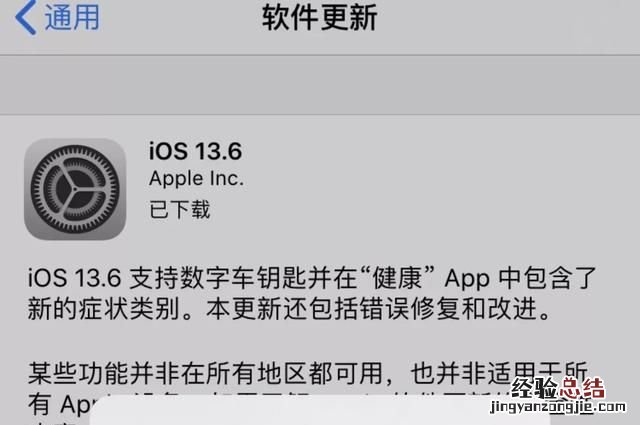640x425 pixels.
Task: Tap the line 新的症状类别。本更新还包括错误修复和改进
Action: (x=289, y=309)
